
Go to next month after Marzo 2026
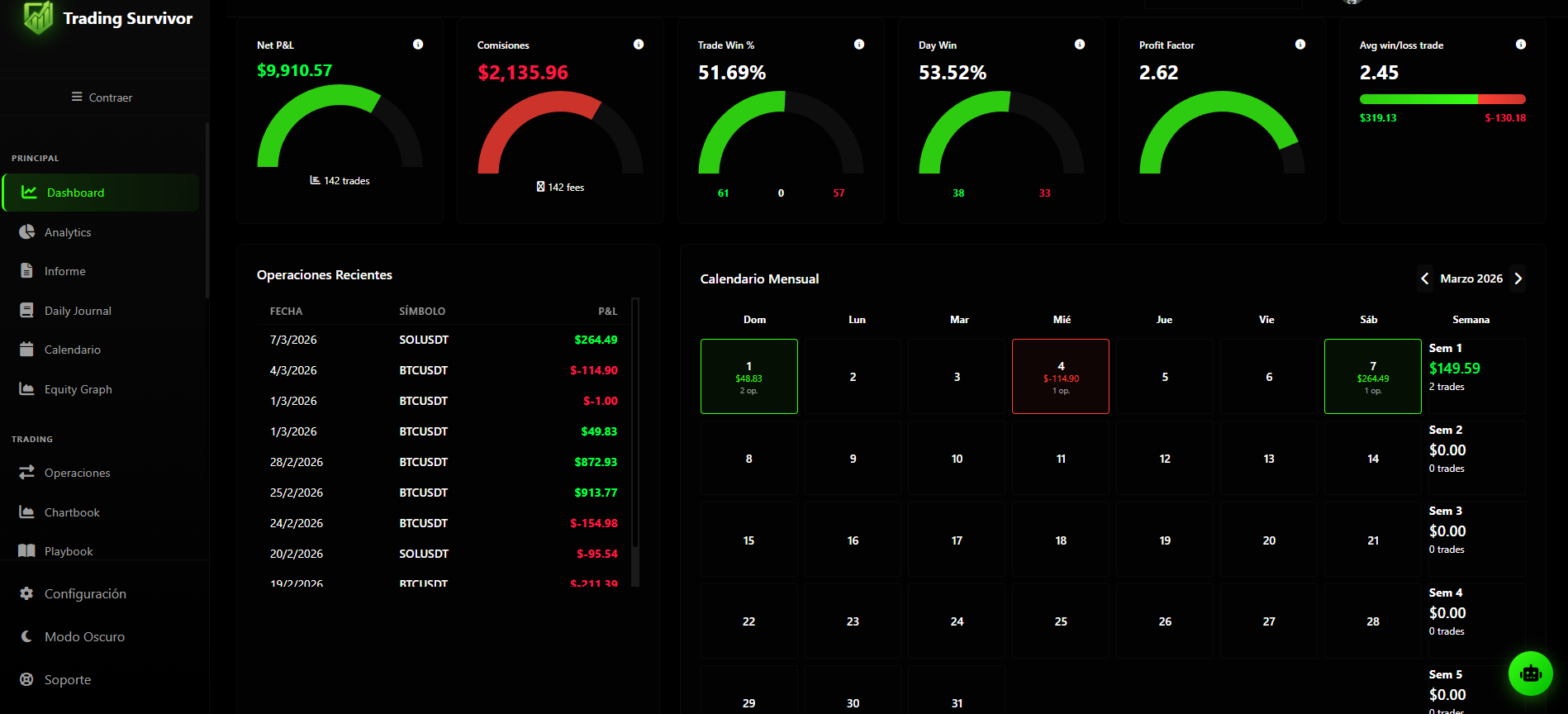[1518, 278]
